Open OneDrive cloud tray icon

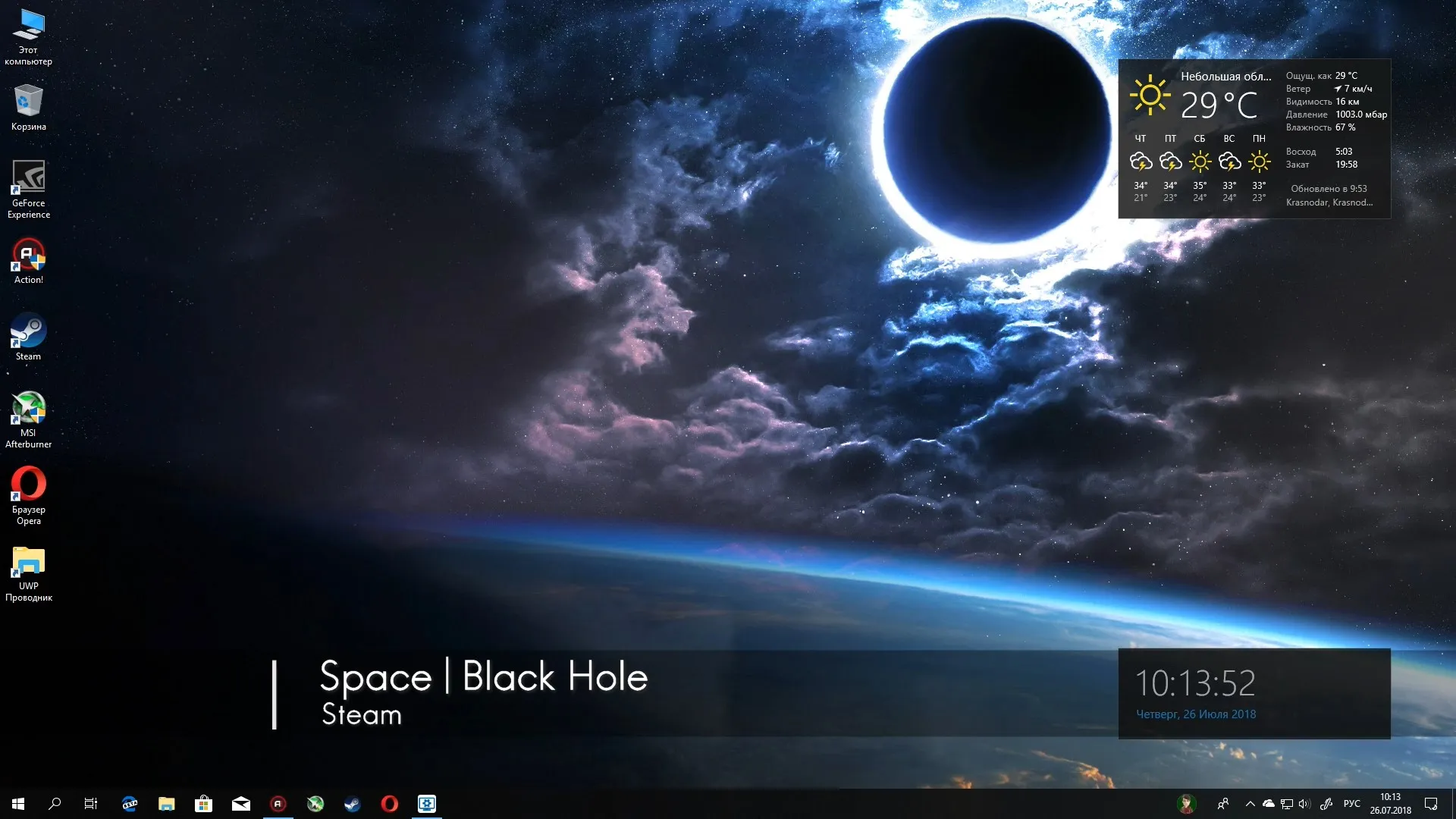[1268, 804]
